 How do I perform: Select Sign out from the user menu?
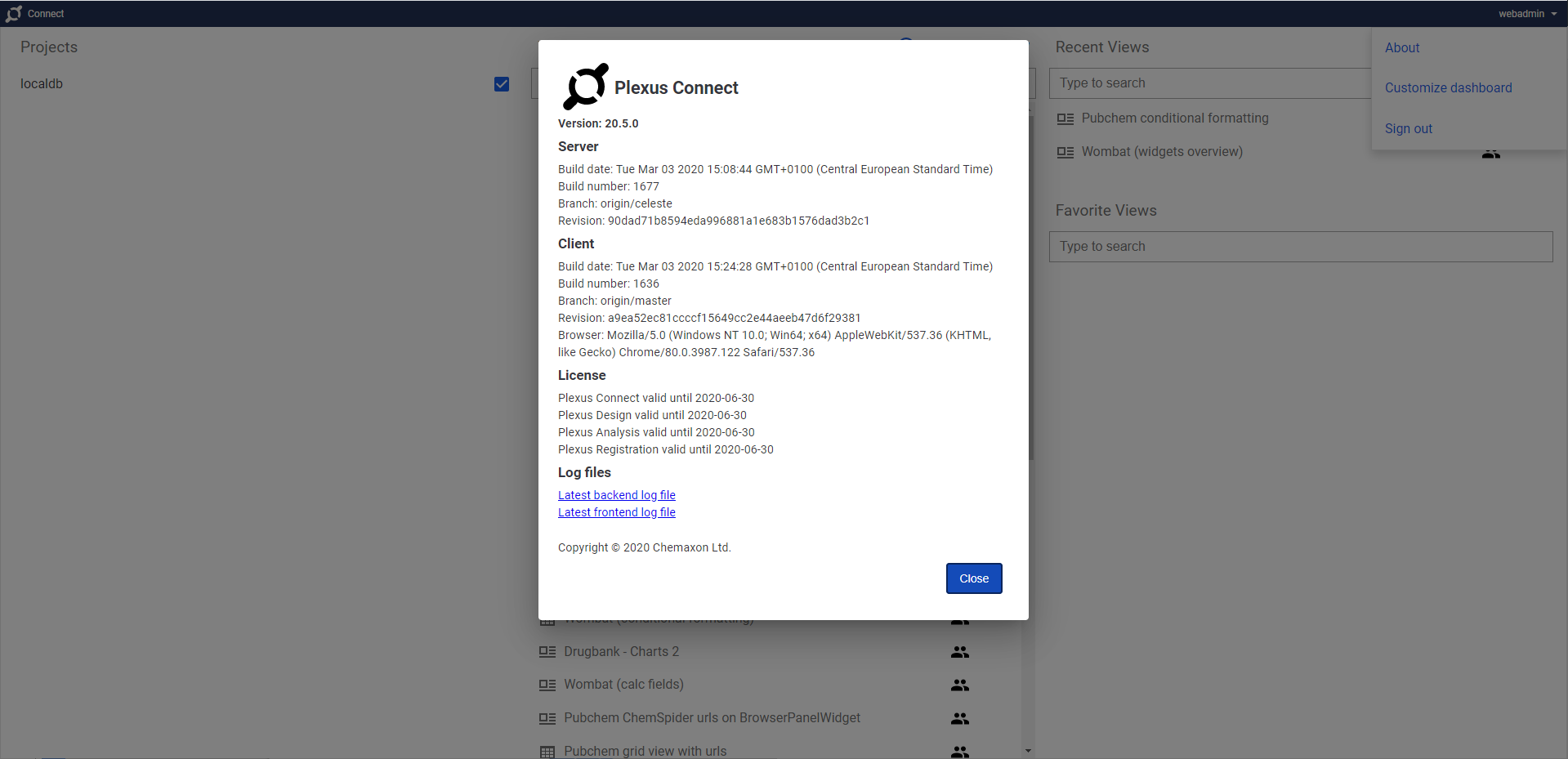click(1408, 129)
